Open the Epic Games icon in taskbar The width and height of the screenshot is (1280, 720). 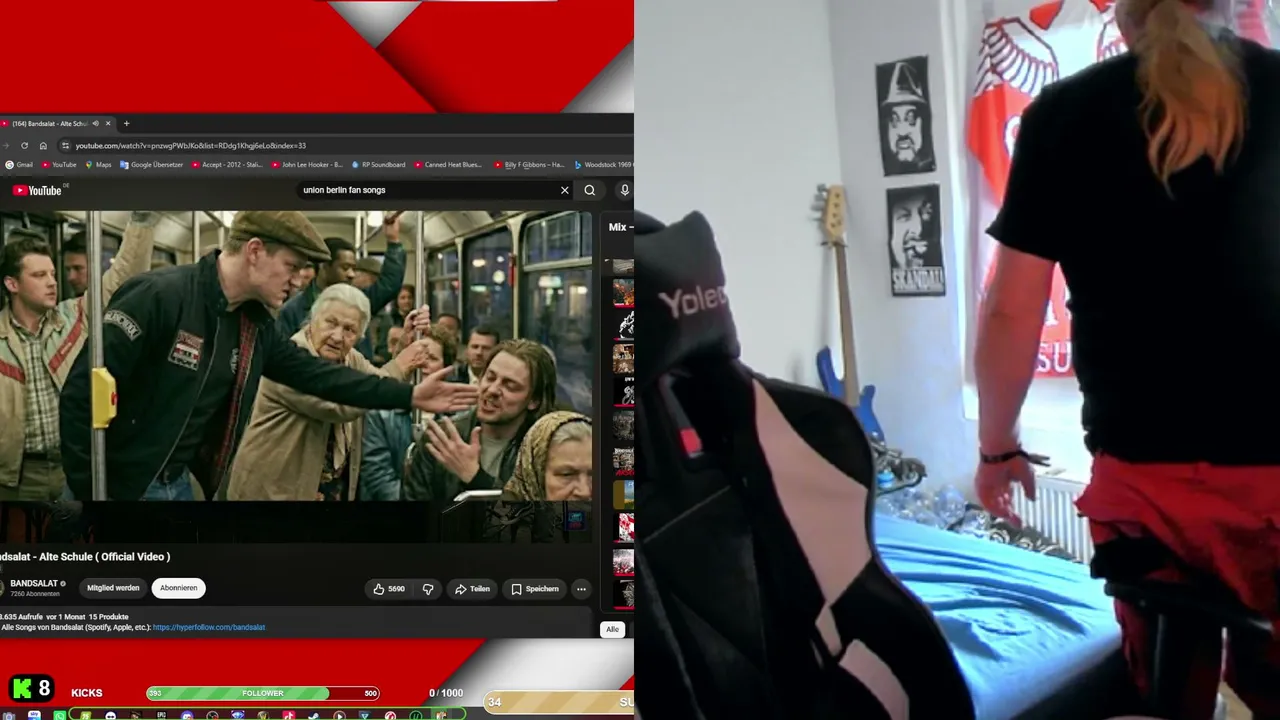point(161,715)
